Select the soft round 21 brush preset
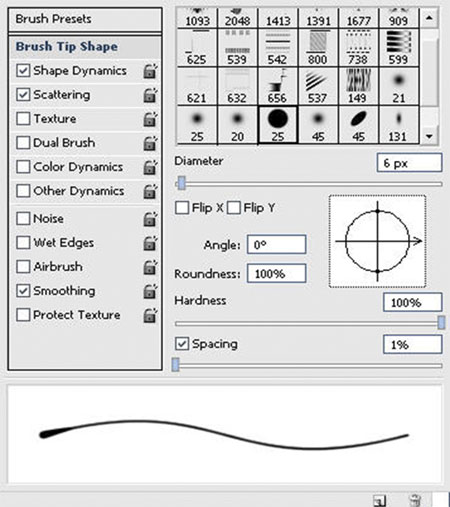450x507 pixels. pos(399,86)
